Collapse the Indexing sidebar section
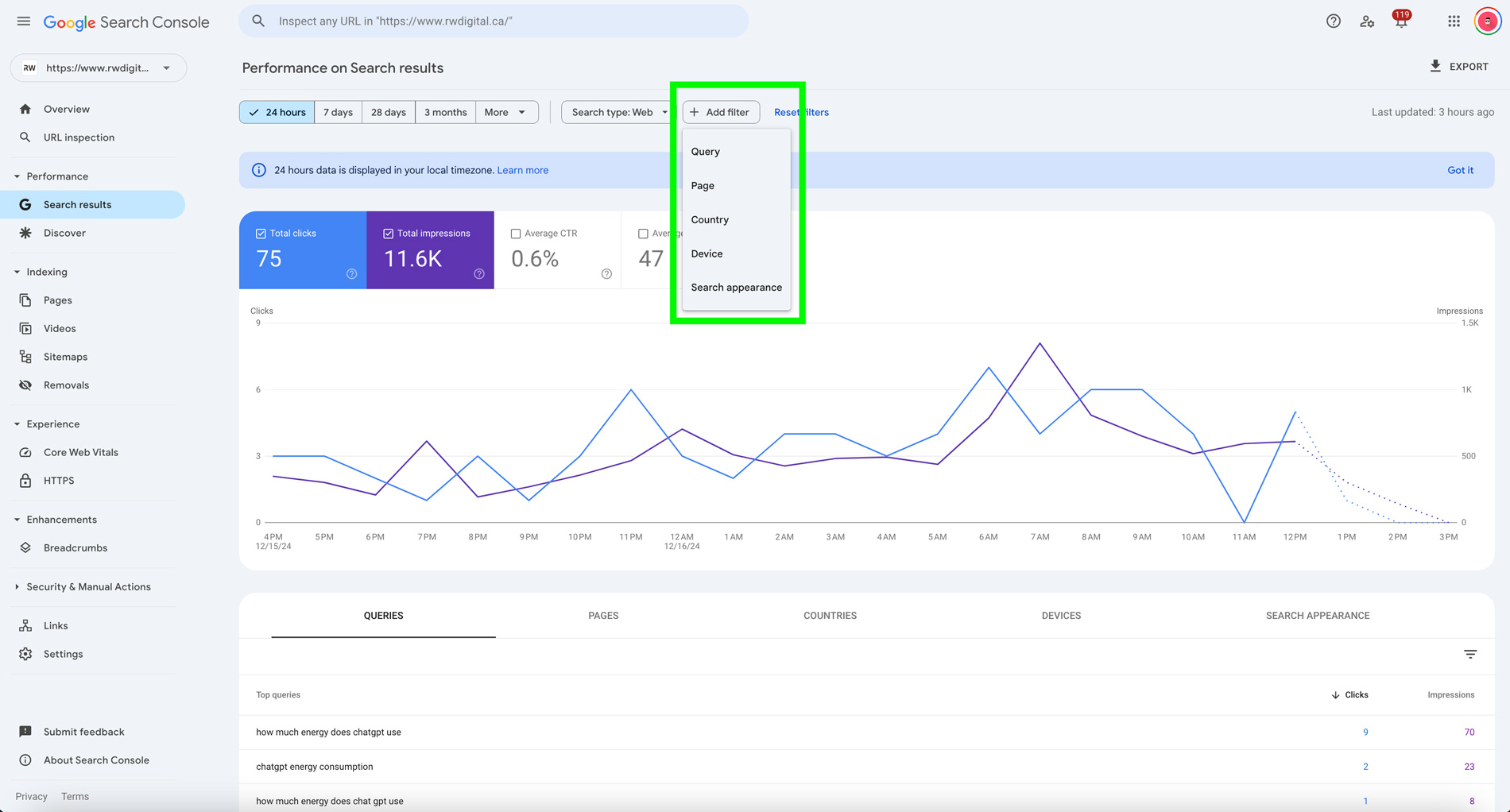 17,272
